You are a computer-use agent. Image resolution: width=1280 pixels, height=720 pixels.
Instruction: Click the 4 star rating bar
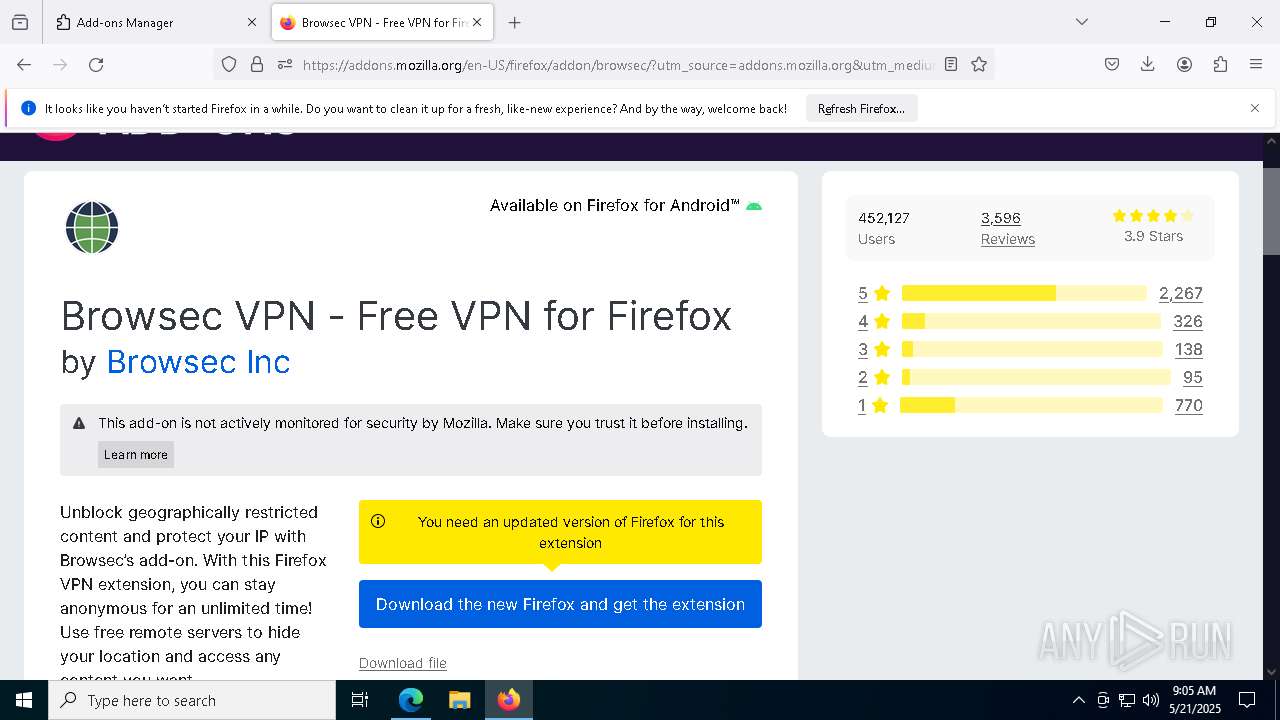[x=1031, y=321]
